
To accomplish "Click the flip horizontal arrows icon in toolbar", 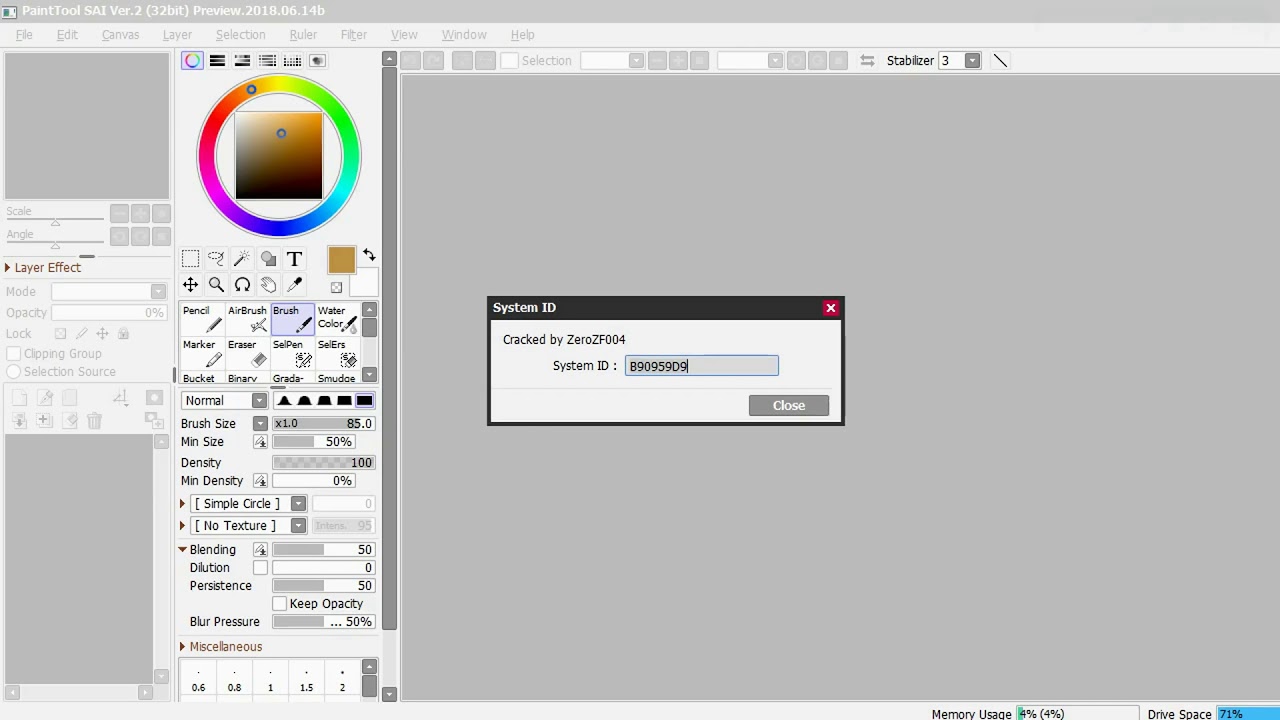I will (x=867, y=61).
